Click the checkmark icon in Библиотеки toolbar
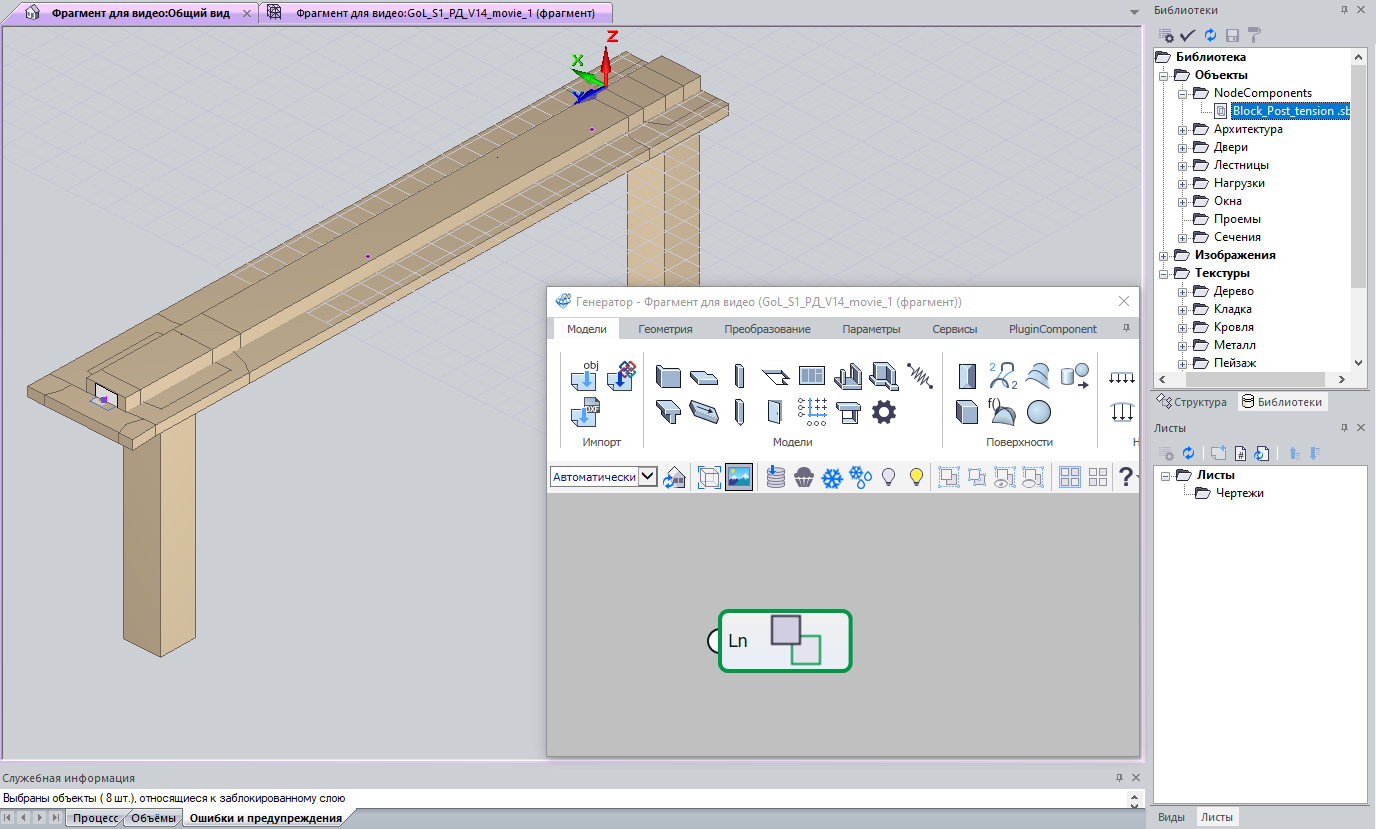The image size is (1376, 829). (x=1188, y=35)
